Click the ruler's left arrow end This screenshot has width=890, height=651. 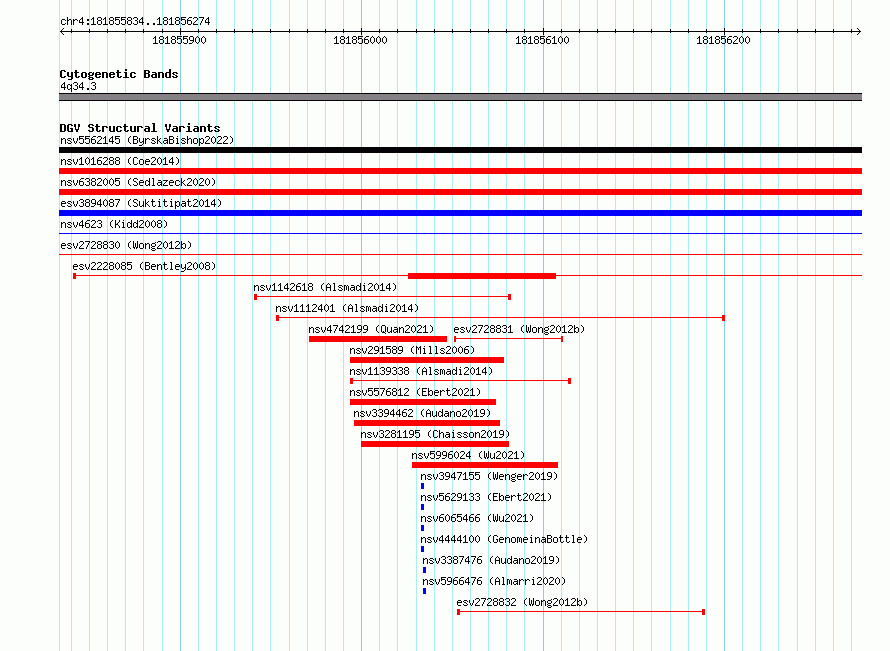coord(62,31)
